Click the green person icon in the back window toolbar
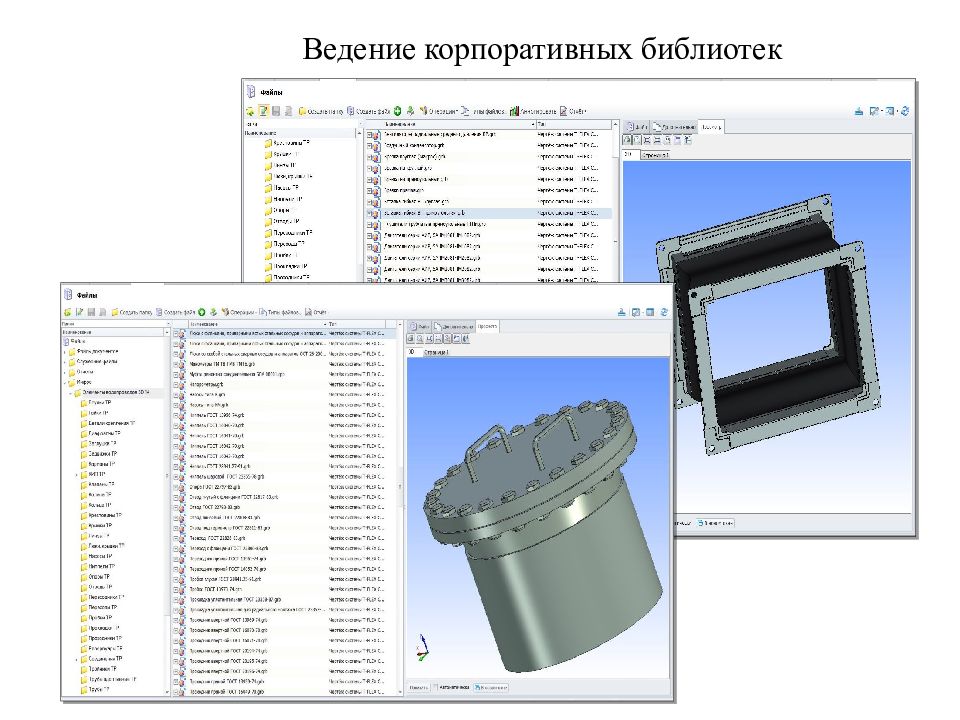Image resolution: width=960 pixels, height=720 pixels. pos(410,111)
